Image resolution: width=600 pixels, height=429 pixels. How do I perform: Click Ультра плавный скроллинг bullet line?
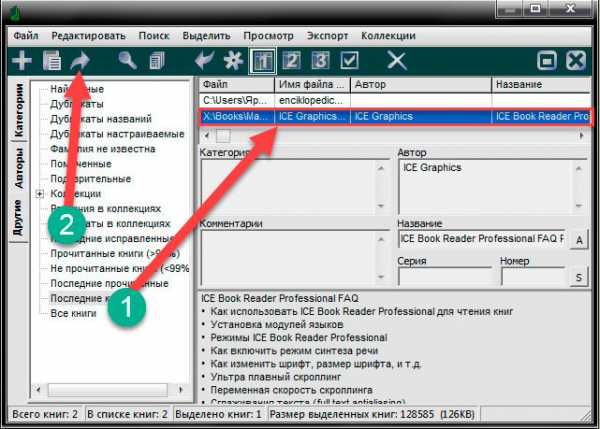tap(276, 377)
